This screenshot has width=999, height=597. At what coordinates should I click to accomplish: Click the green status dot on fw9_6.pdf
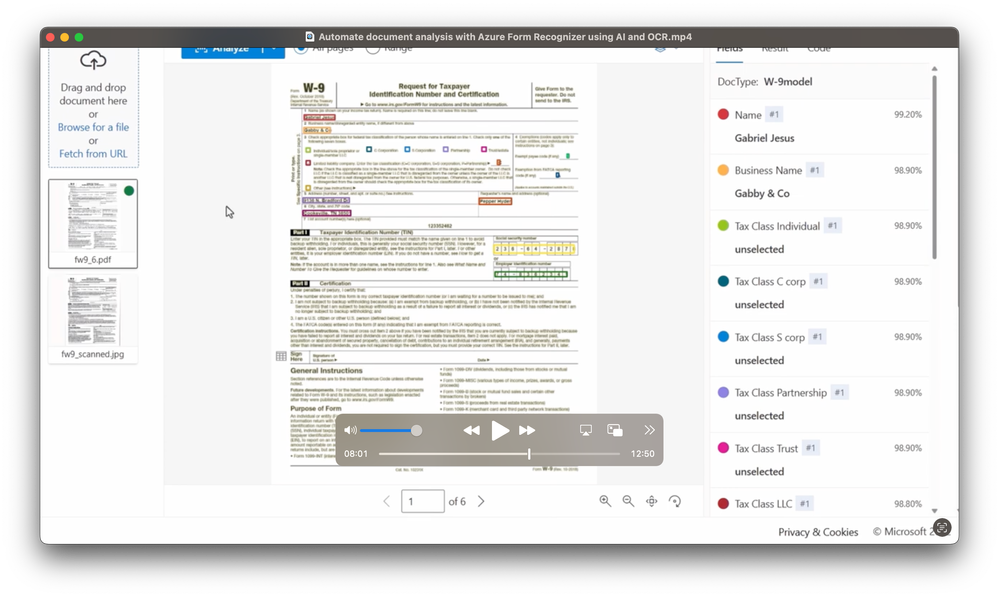tap(129, 191)
